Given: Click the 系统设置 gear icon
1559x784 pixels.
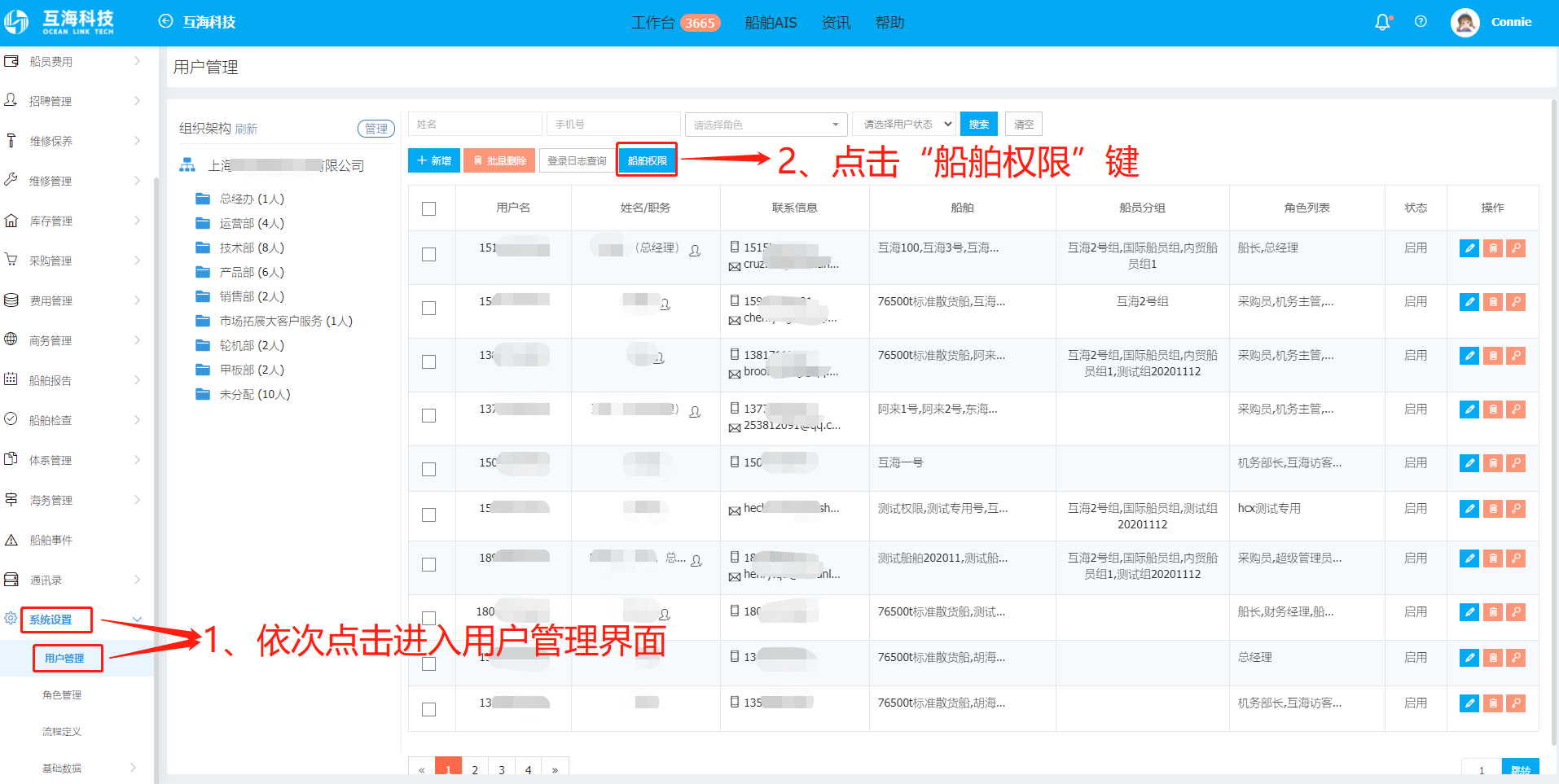Looking at the screenshot, I should [11, 619].
